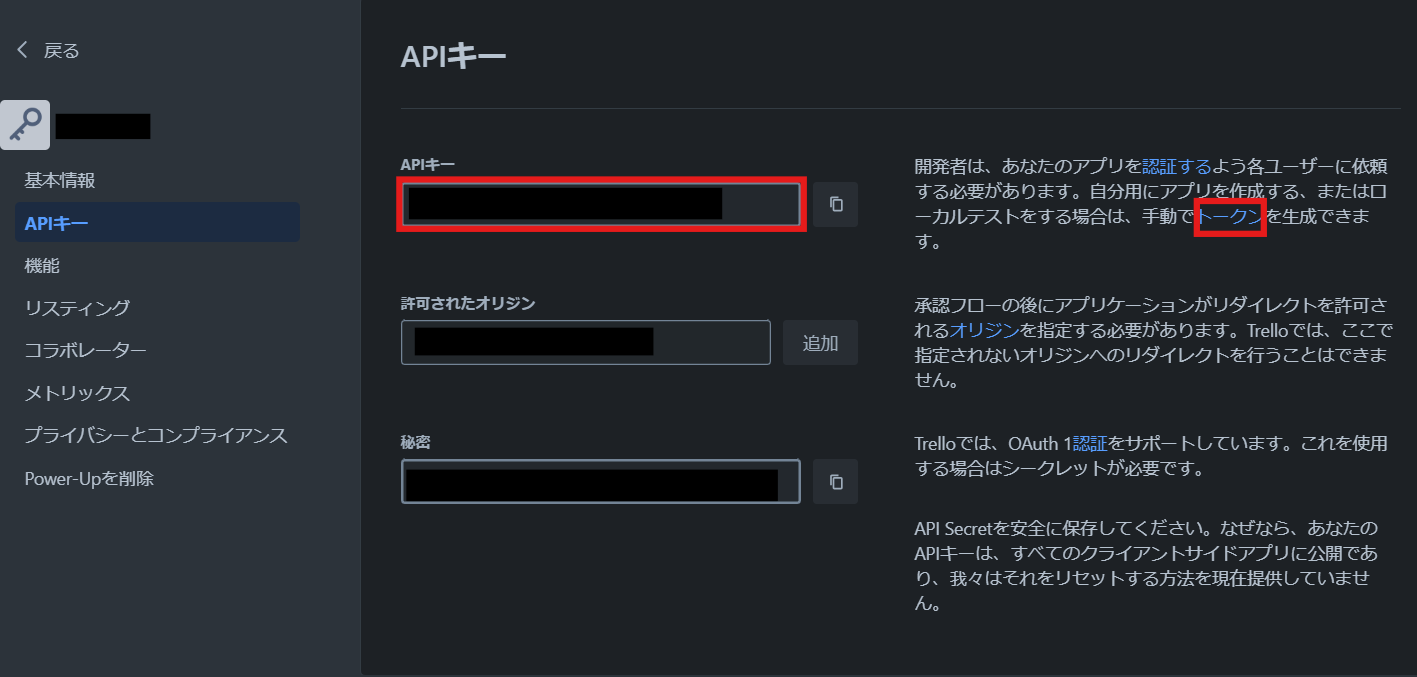
Task: Click the 追加 button for allowed origins
Action: point(820,343)
